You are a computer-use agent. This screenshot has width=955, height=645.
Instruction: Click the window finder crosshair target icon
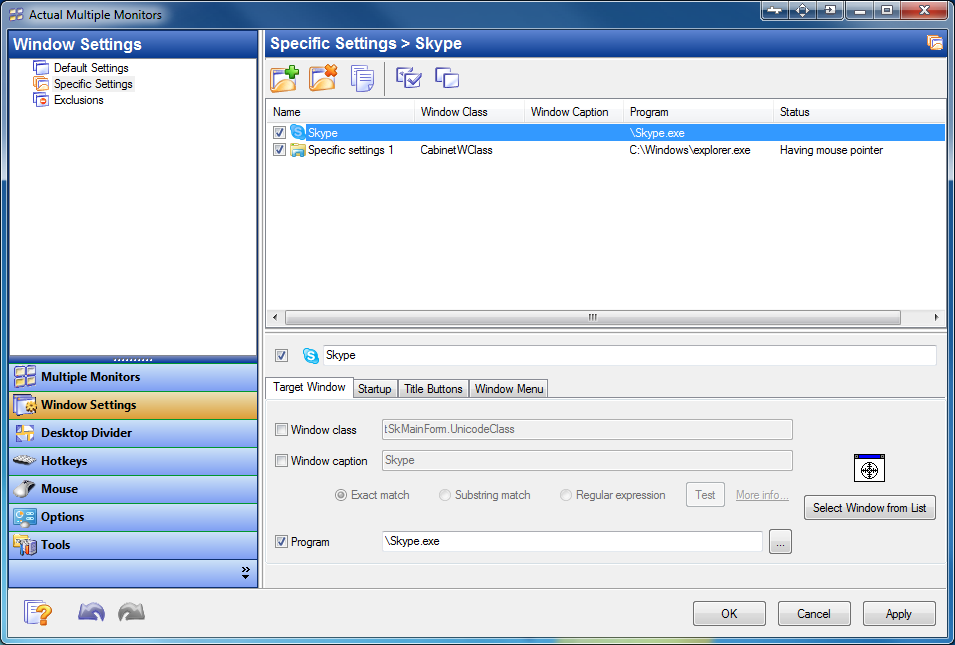click(x=869, y=468)
